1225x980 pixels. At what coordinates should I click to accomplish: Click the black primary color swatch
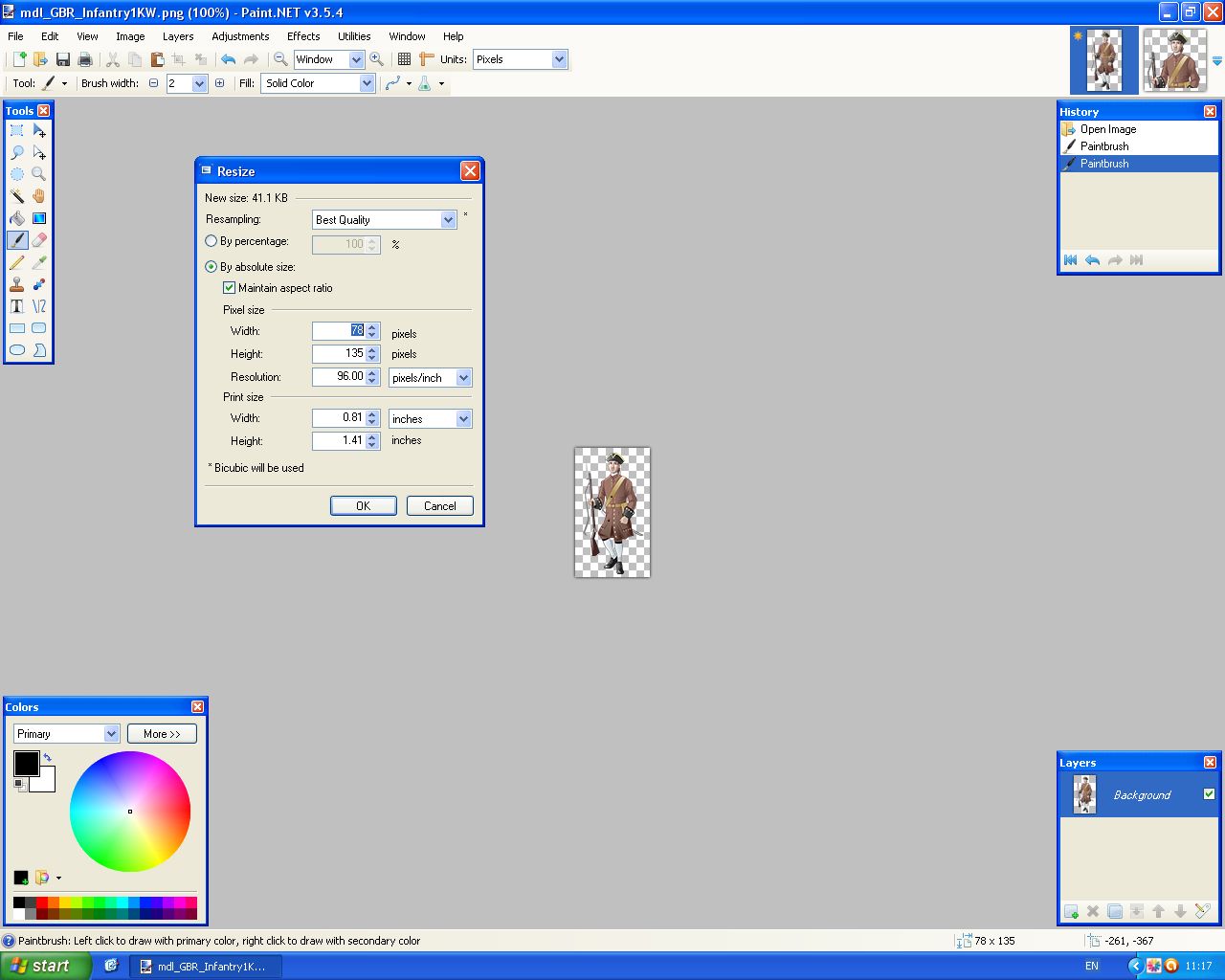[26, 763]
